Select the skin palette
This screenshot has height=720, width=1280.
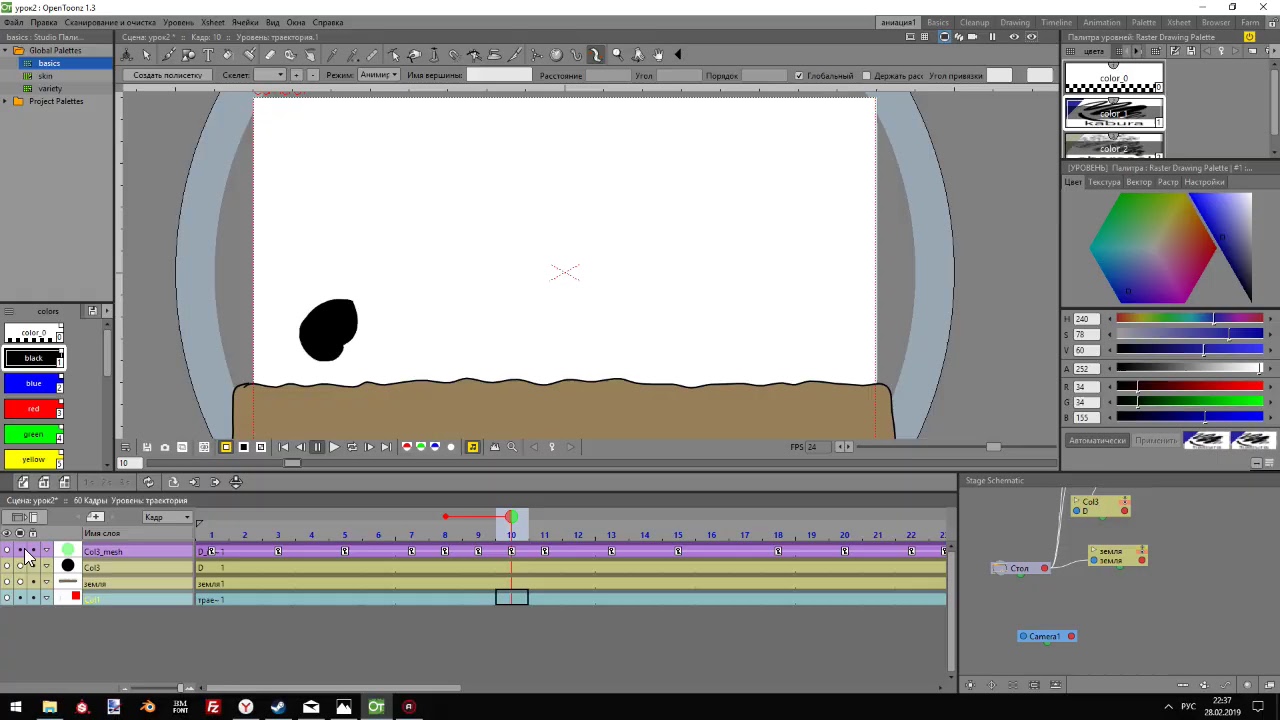coord(45,76)
